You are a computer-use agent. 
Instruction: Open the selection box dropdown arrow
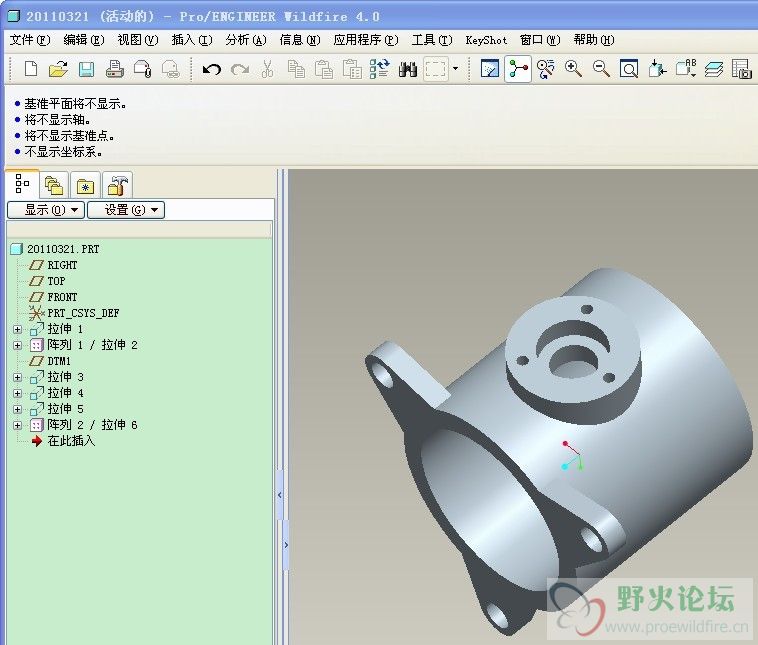tap(455, 69)
